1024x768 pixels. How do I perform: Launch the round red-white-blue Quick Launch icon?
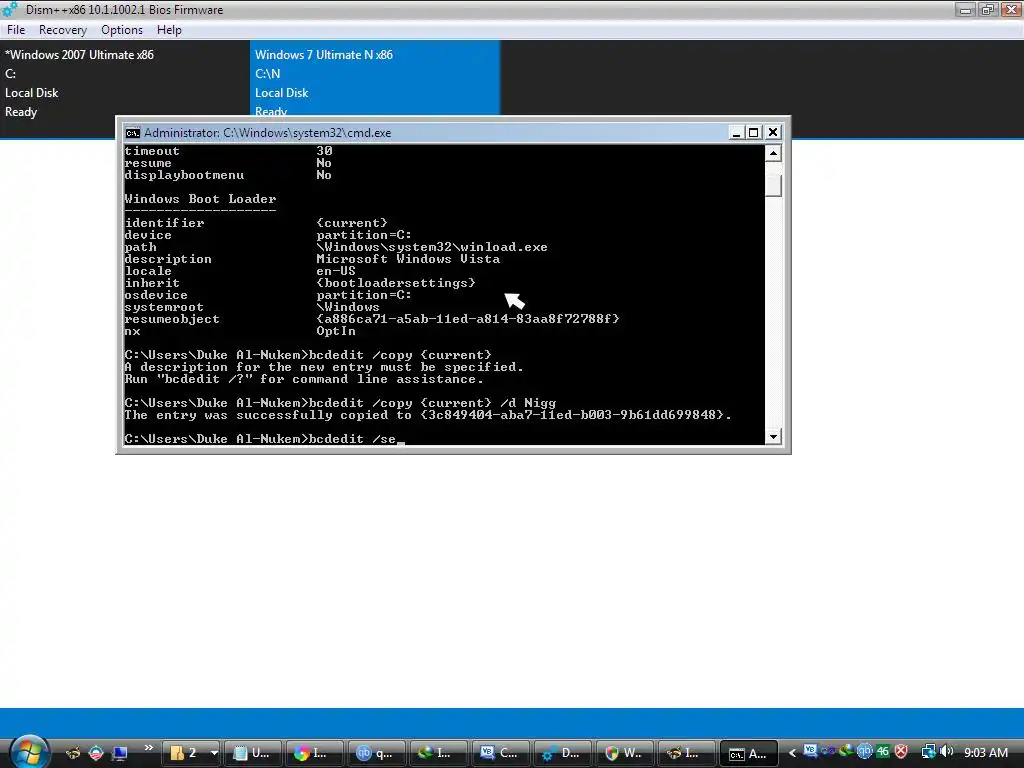coord(96,753)
